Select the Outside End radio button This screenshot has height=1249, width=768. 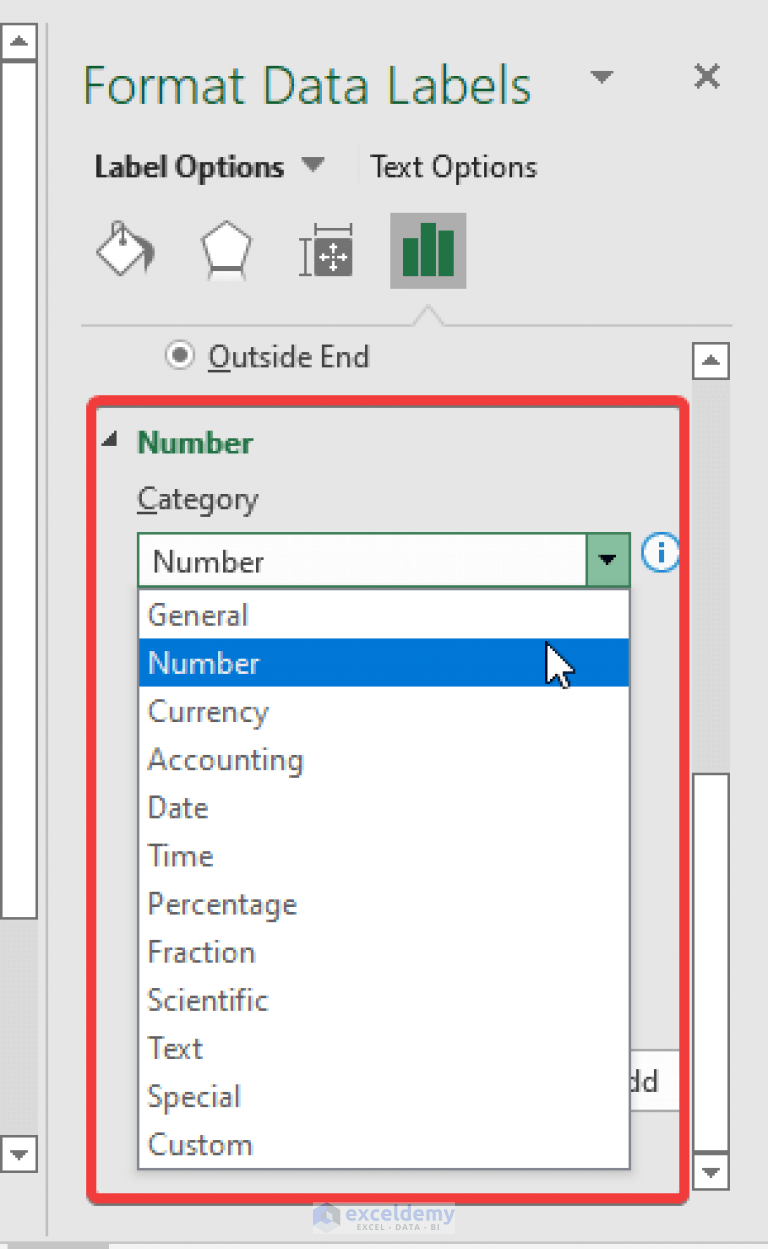tap(181, 356)
